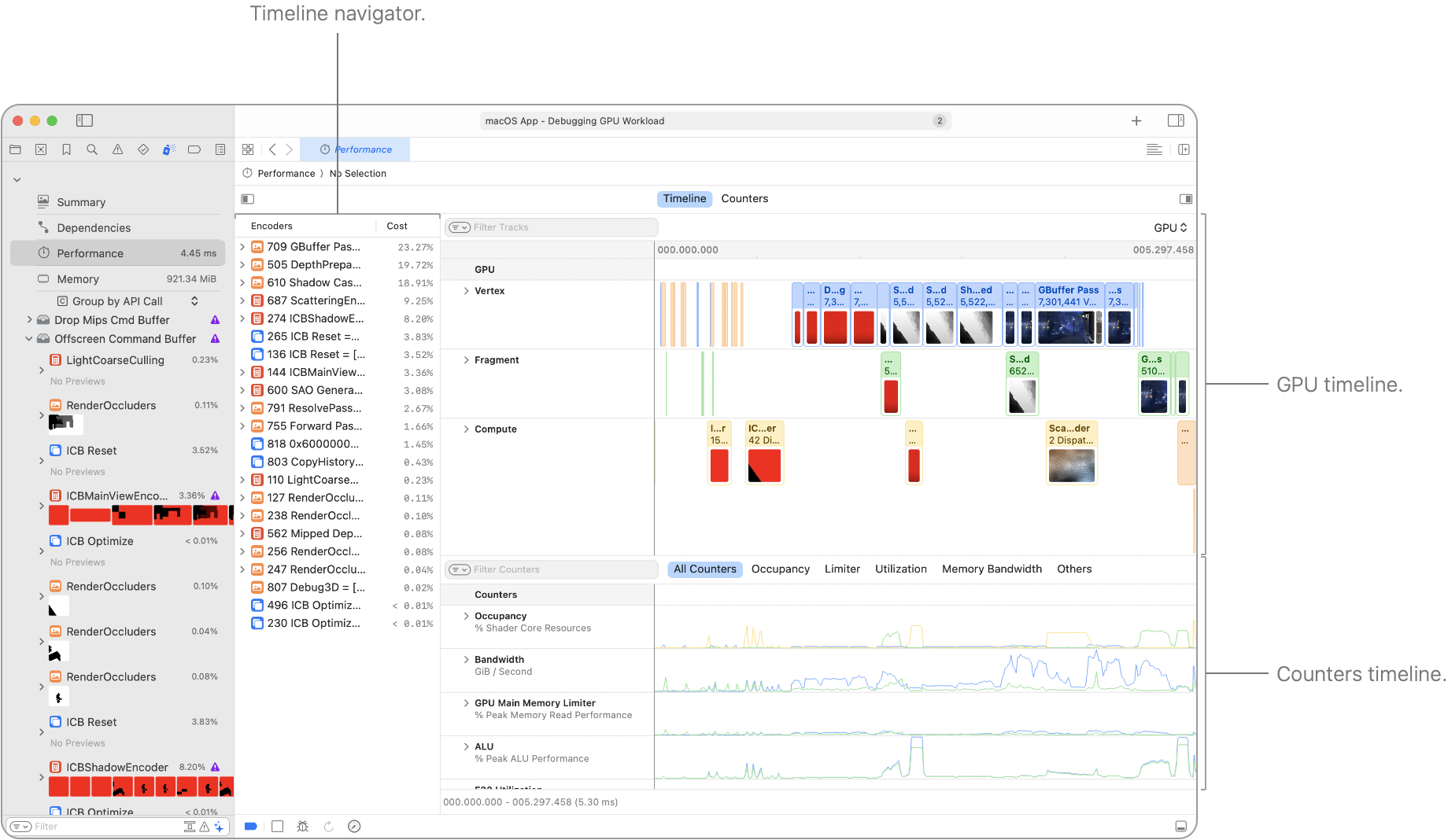Open the search navigator magnifier icon

(x=92, y=149)
